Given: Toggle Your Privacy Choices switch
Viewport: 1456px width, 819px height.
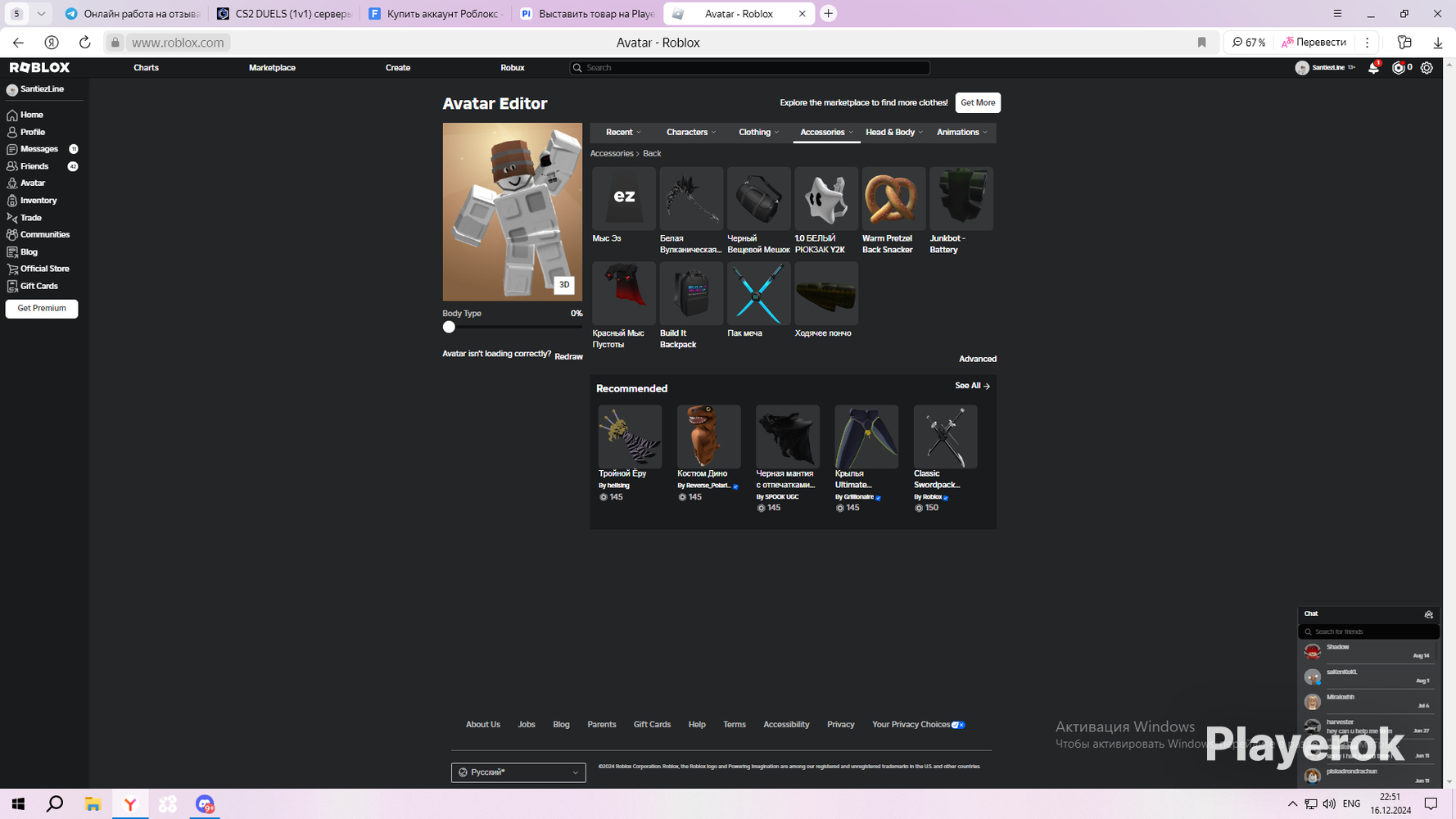Looking at the screenshot, I should click(958, 725).
